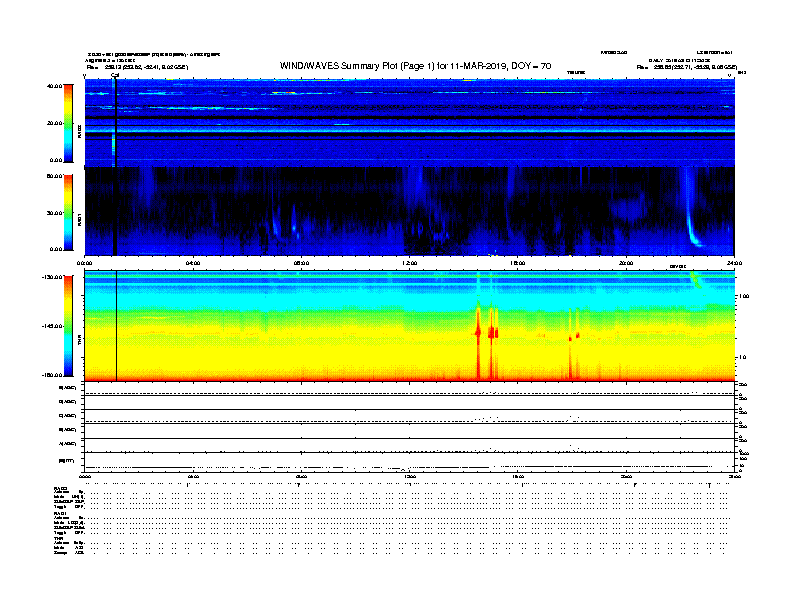Click 04:00 label below the RAD1 panel
Screen dimensions: 792x612
(x=193, y=263)
